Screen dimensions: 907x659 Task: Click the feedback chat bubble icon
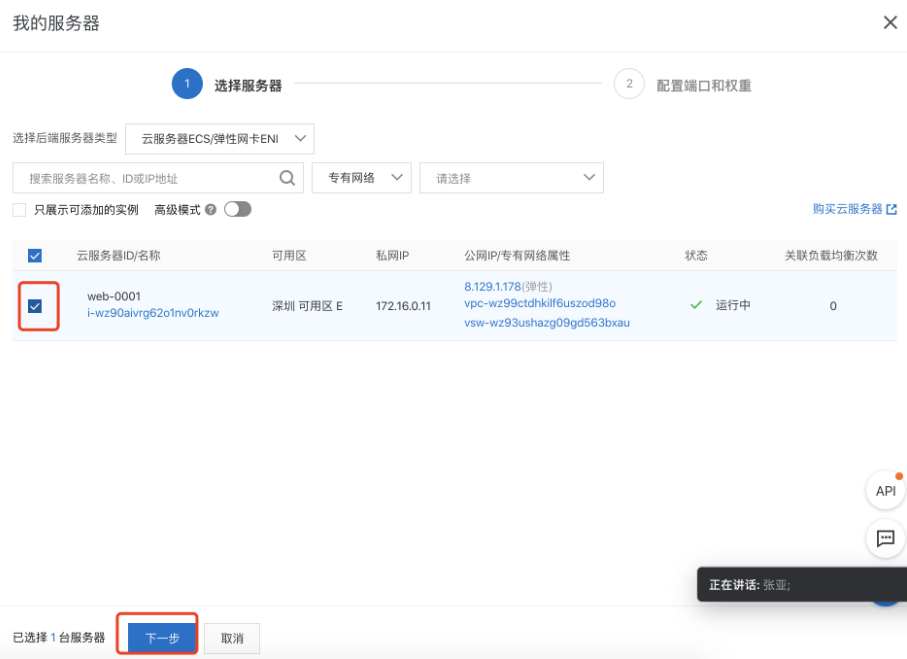(884, 539)
